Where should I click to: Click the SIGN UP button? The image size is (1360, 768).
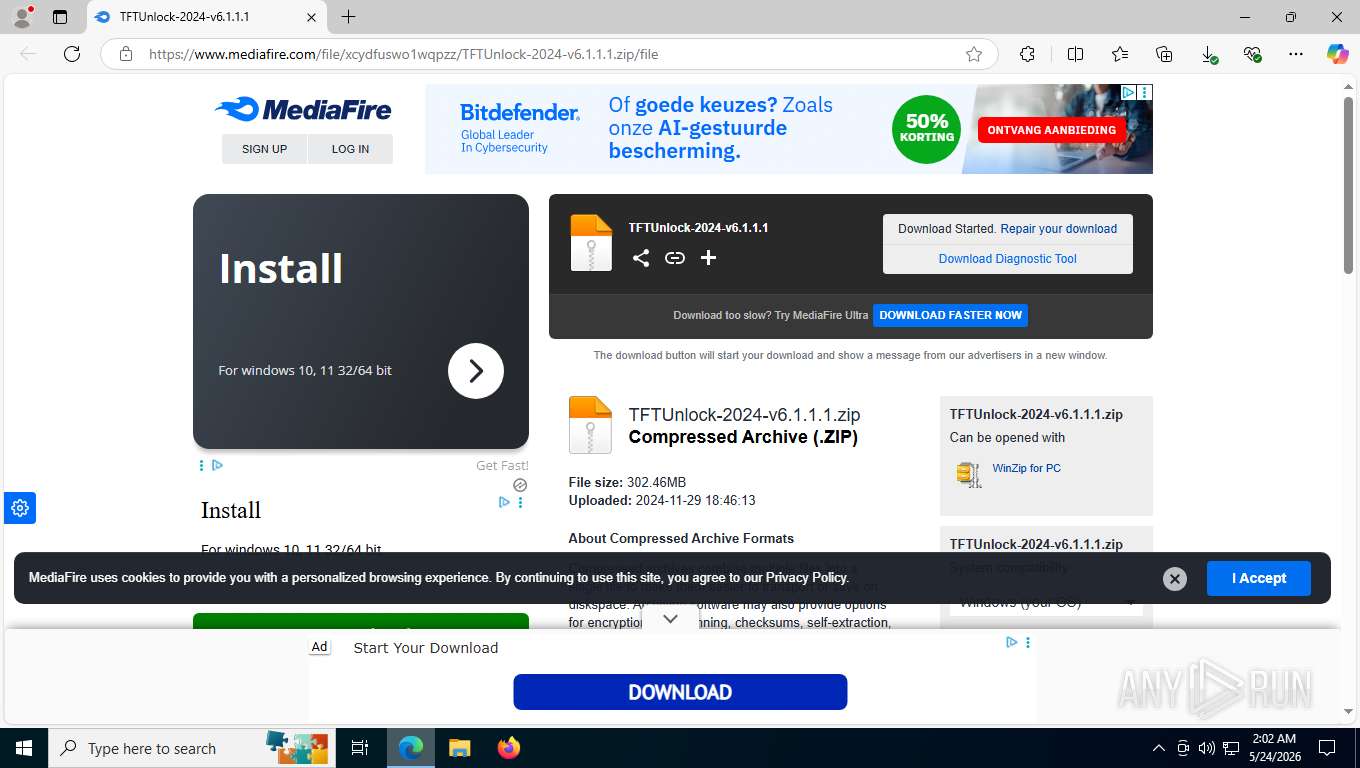click(264, 149)
